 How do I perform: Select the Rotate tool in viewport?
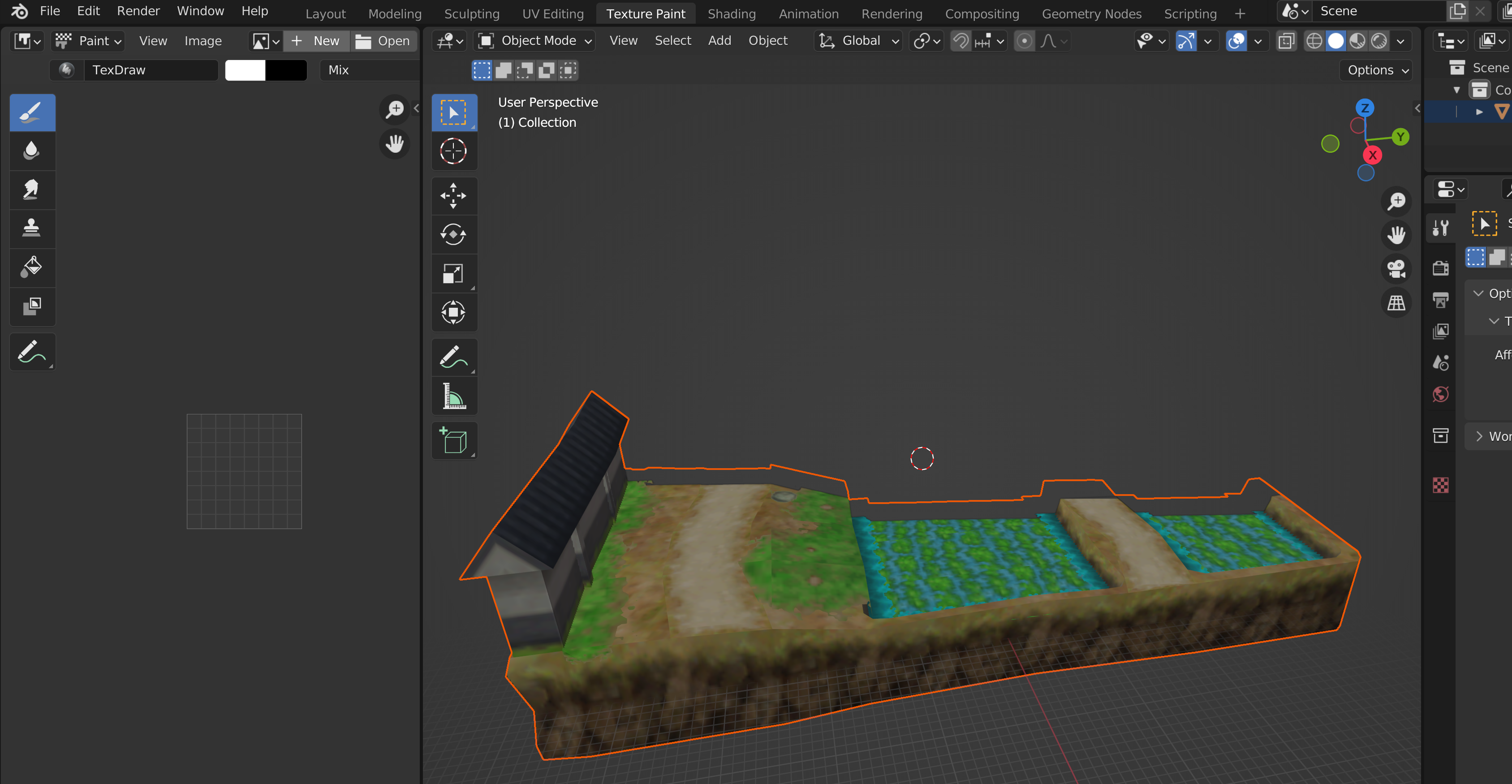pyautogui.click(x=454, y=235)
